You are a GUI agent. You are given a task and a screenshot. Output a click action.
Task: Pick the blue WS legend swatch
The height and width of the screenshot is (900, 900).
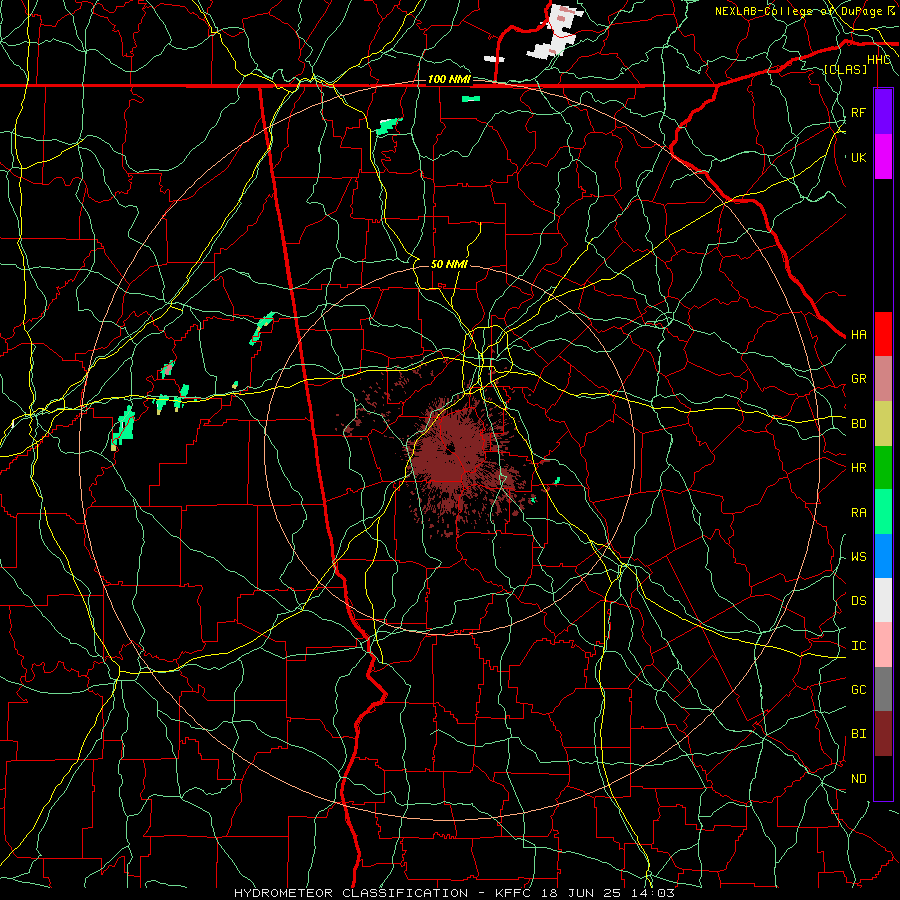(x=883, y=556)
